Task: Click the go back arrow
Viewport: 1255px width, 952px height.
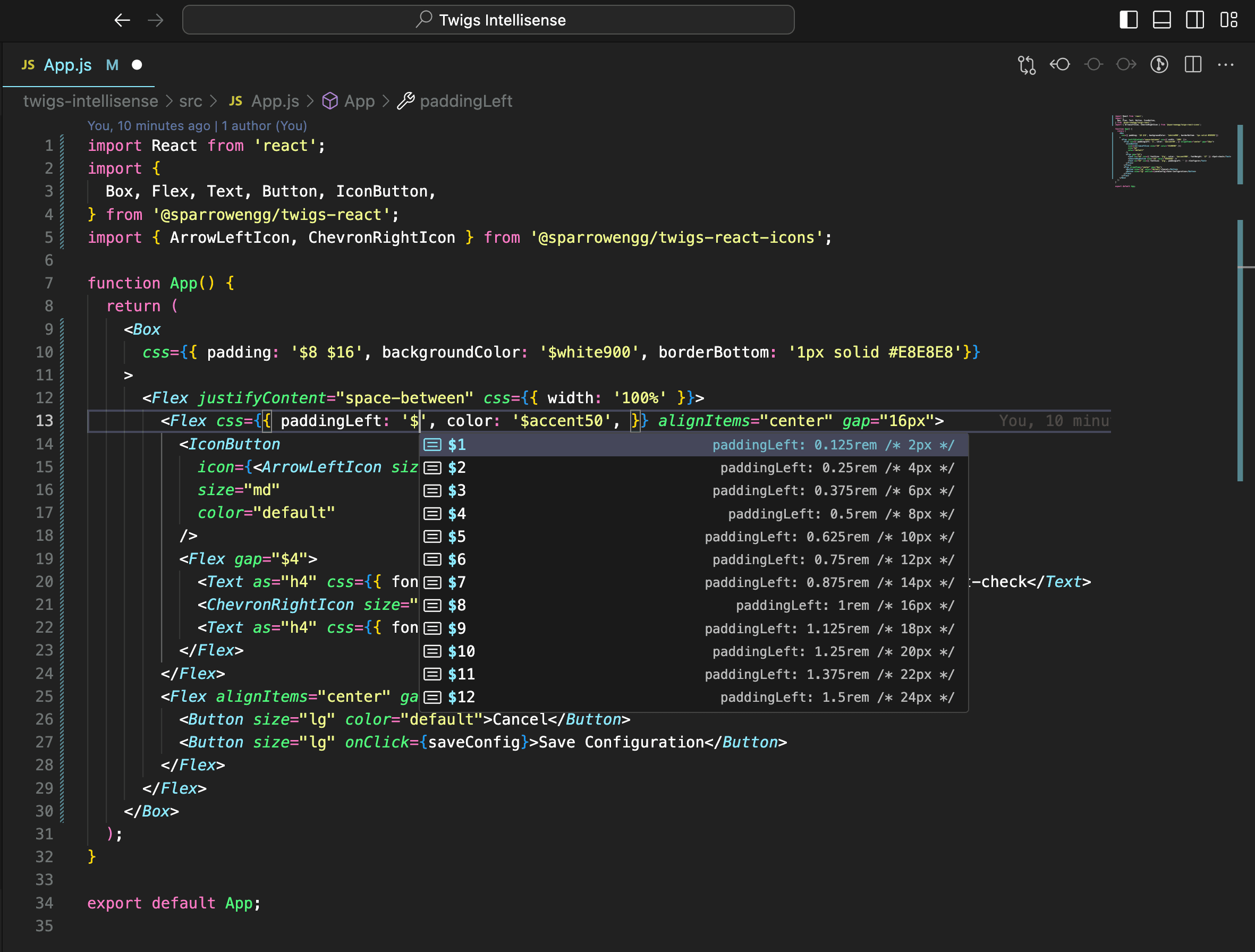Action: (122, 20)
